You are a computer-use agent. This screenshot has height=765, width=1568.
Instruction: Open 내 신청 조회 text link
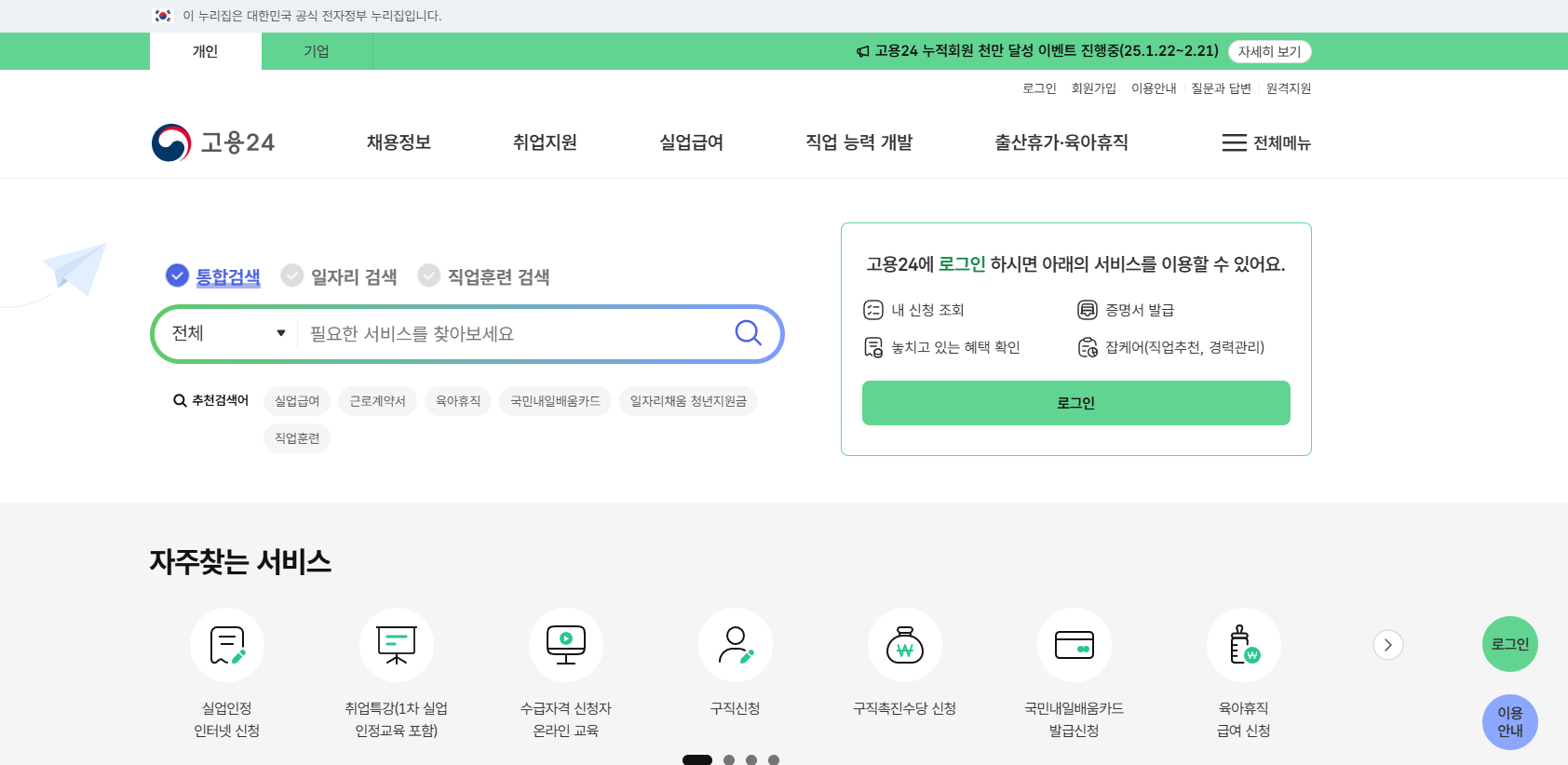click(x=927, y=310)
